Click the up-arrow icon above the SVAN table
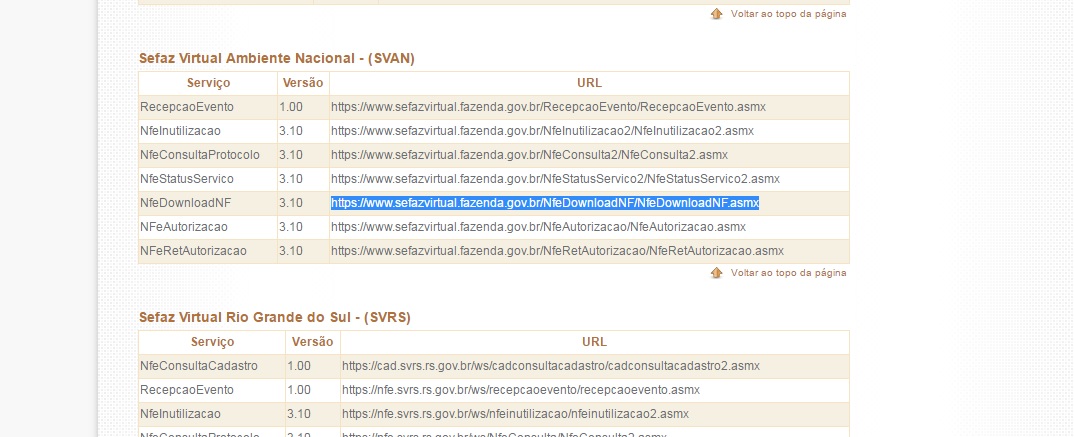The height and width of the screenshot is (437, 1074). pyautogui.click(x=716, y=14)
